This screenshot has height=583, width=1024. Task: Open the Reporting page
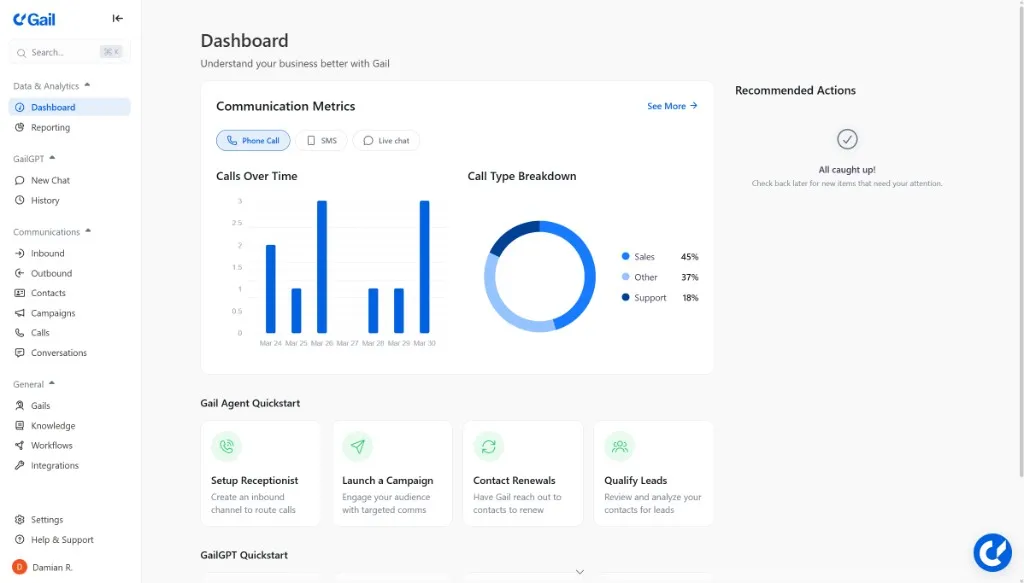69,127
